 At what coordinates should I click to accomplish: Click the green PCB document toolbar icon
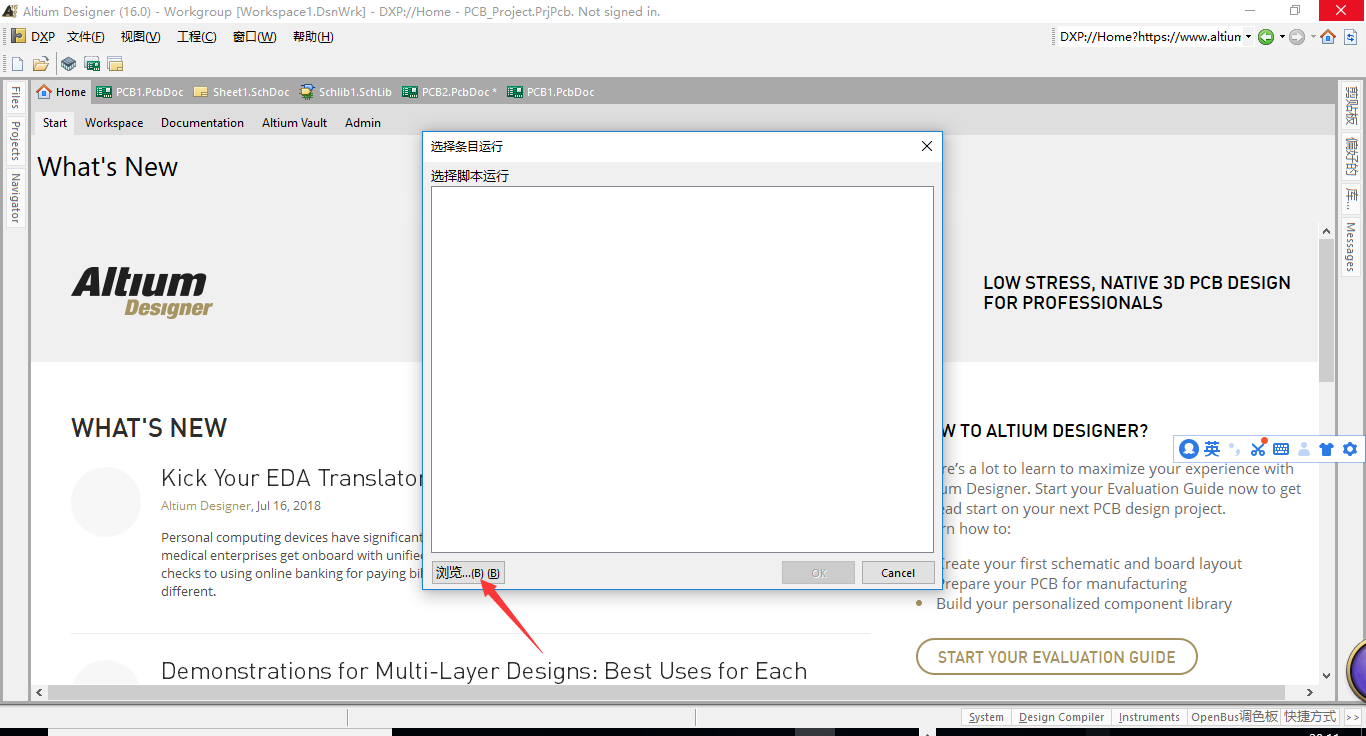tap(92, 64)
